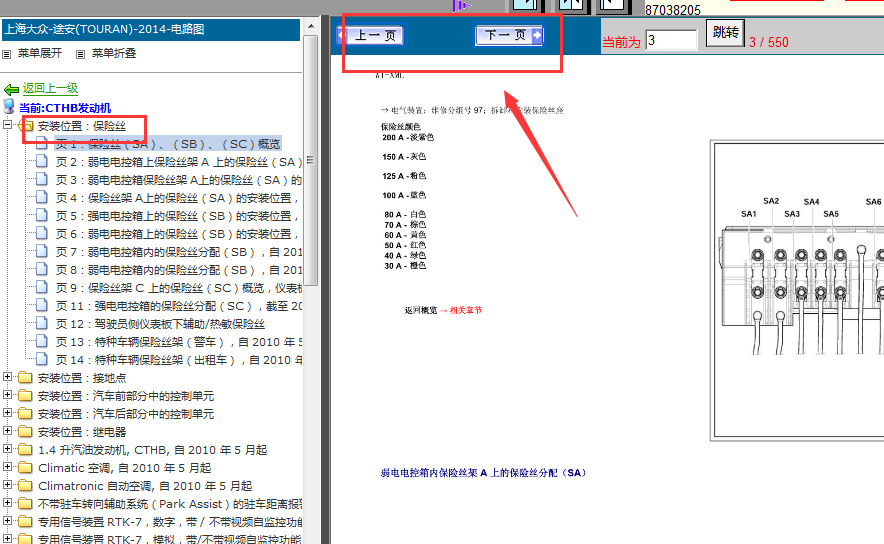Click the green back arrow icon
This screenshot has height=544, width=884.
pos(11,89)
